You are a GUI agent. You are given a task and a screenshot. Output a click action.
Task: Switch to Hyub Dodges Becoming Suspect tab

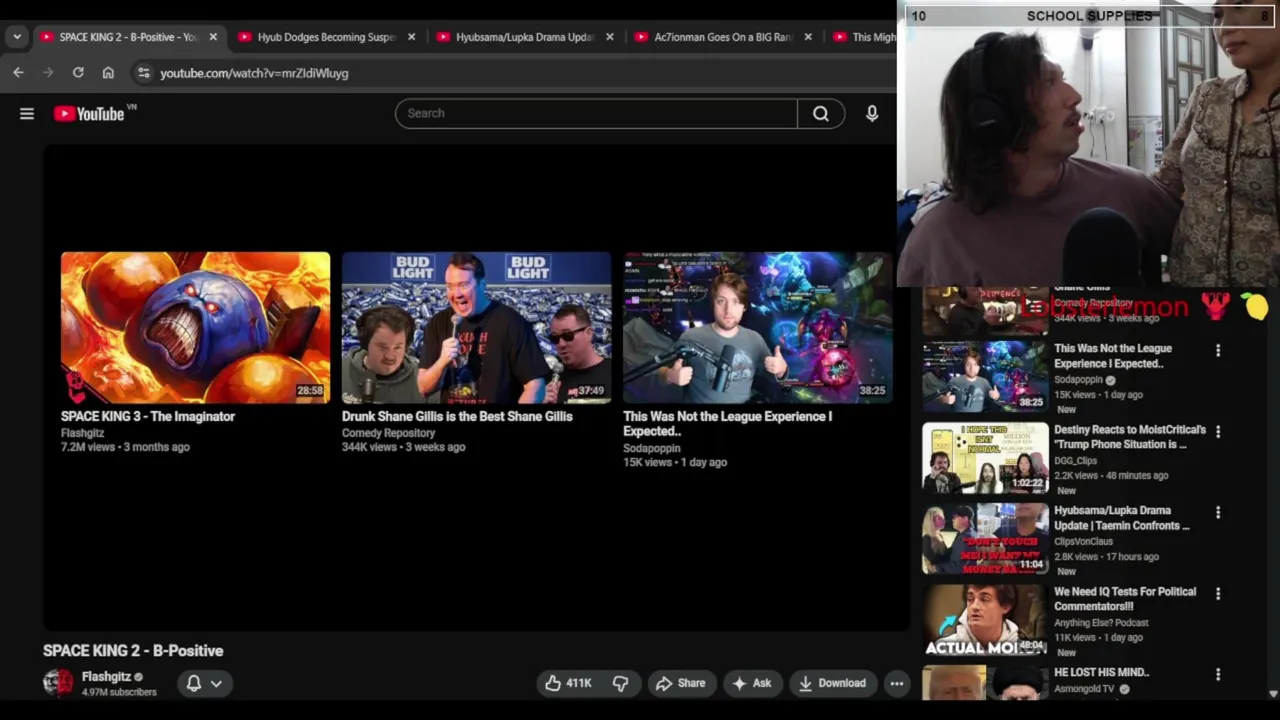tap(326, 37)
